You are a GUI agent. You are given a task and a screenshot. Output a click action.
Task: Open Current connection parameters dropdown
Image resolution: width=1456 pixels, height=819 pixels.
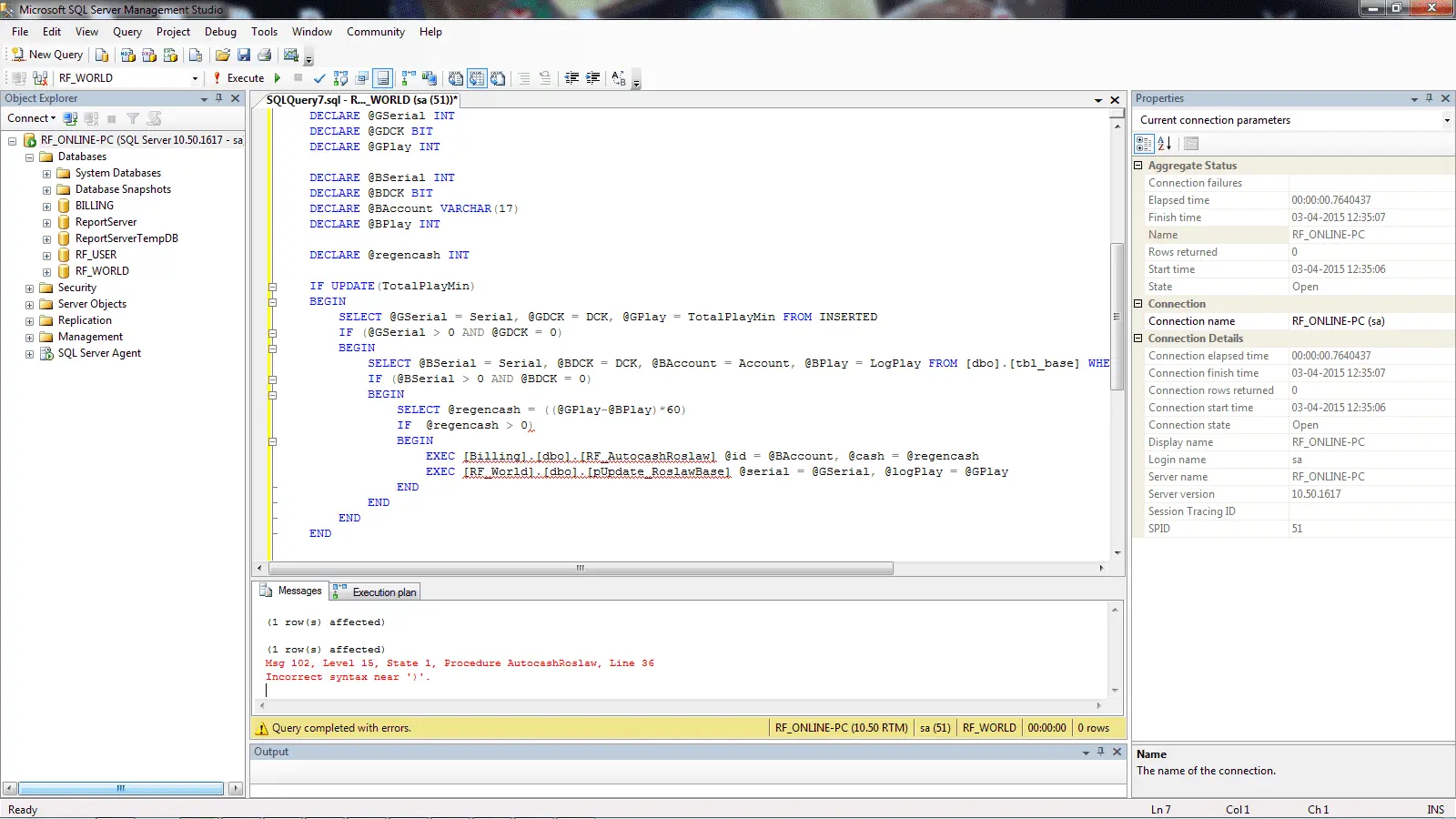tap(1446, 120)
